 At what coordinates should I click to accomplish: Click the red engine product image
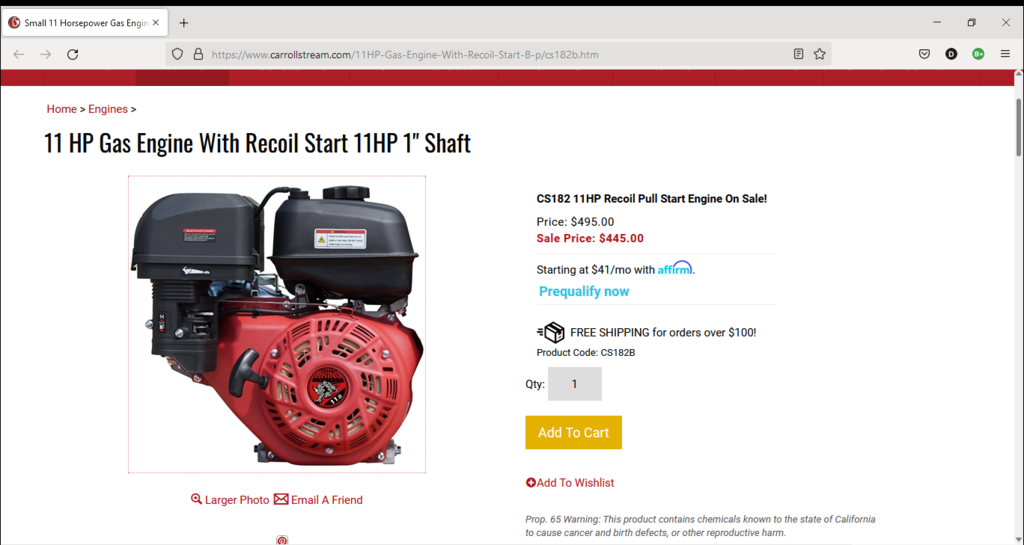pos(277,324)
